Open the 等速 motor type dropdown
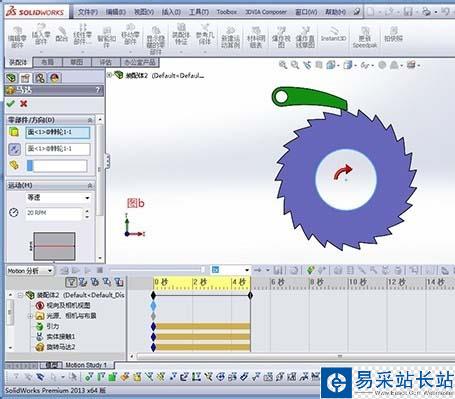 point(58,198)
